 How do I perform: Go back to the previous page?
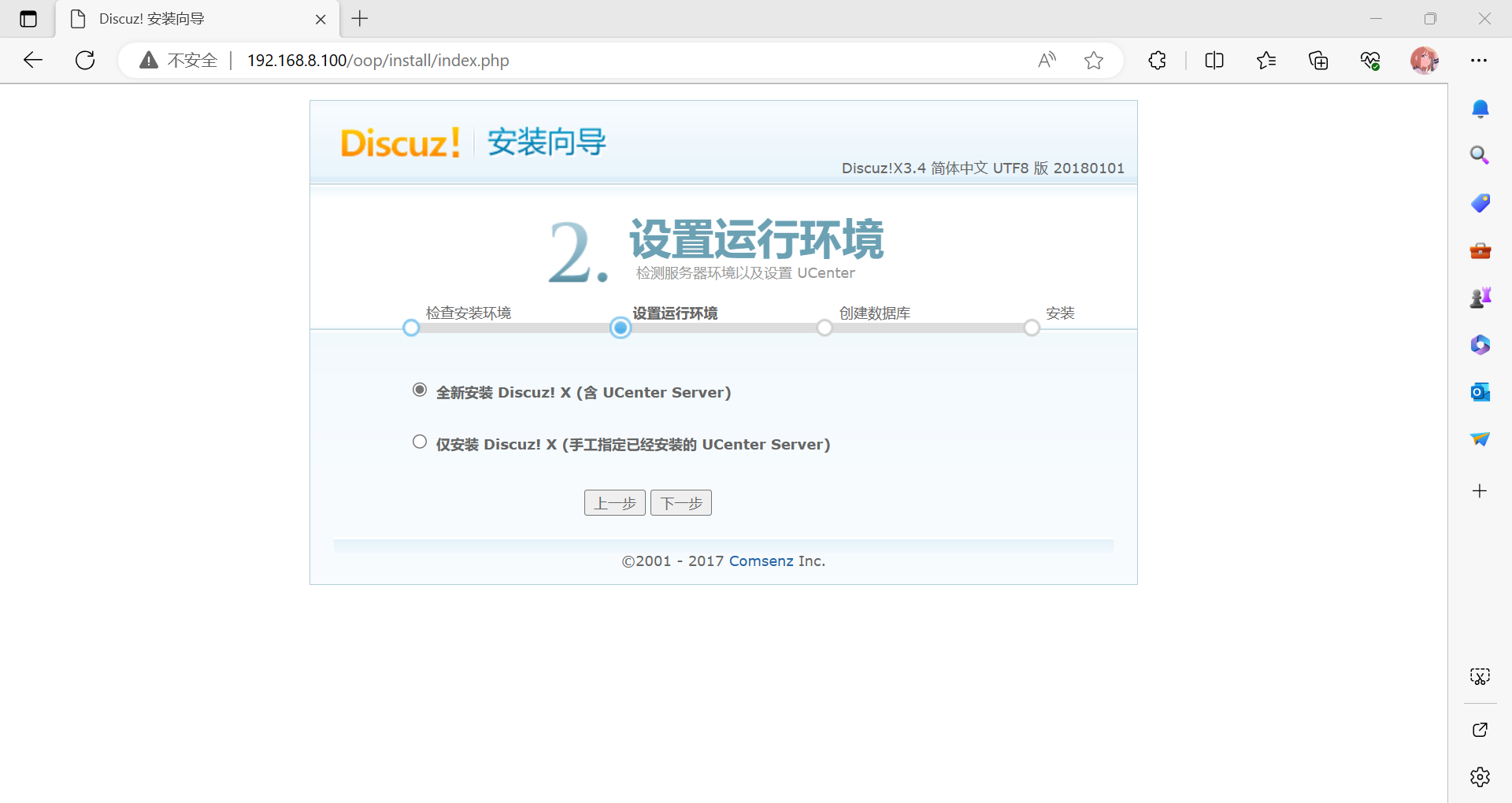click(x=33, y=61)
